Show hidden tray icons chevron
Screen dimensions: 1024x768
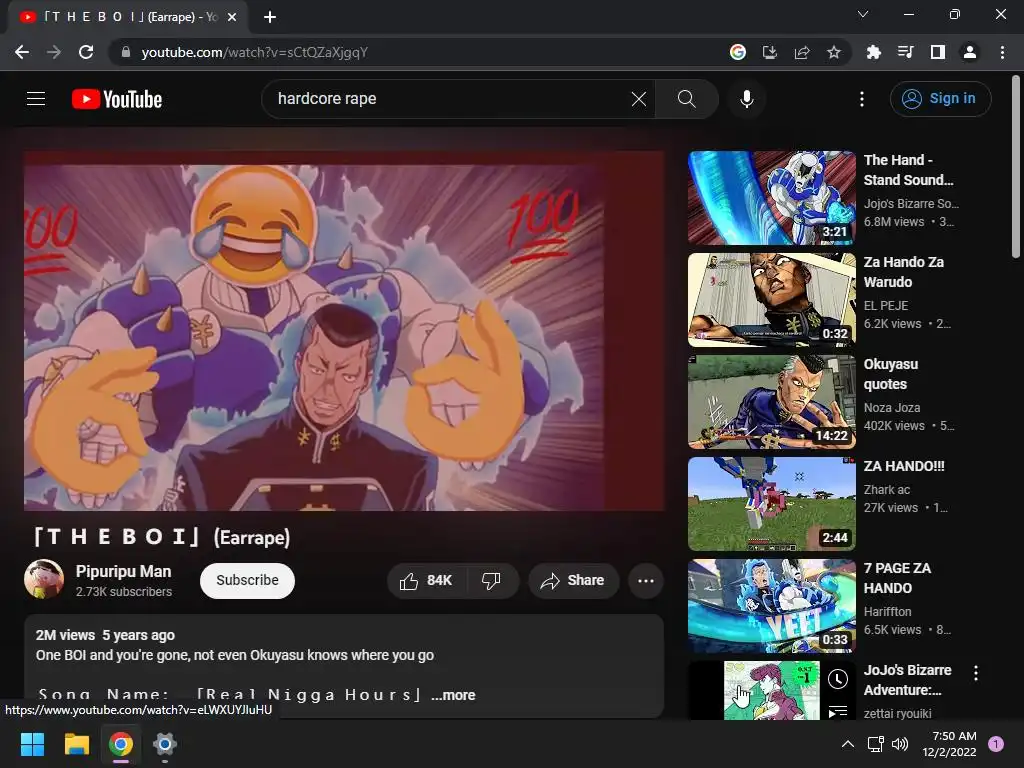tap(848, 744)
